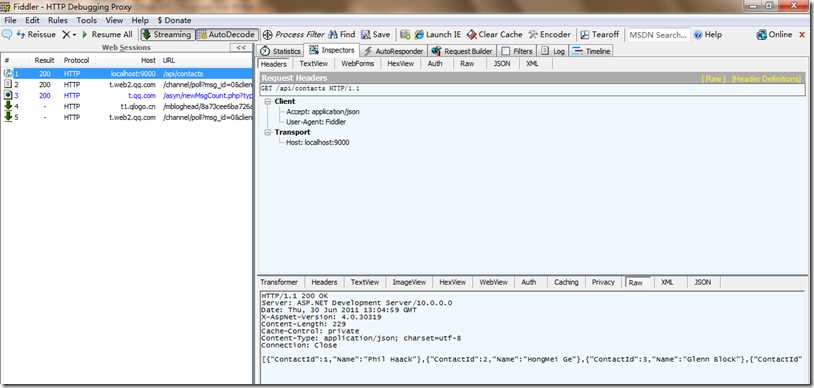Select session 5 t.web2.qq.com row
This screenshot has height=388, width=814.
[x=127, y=117]
